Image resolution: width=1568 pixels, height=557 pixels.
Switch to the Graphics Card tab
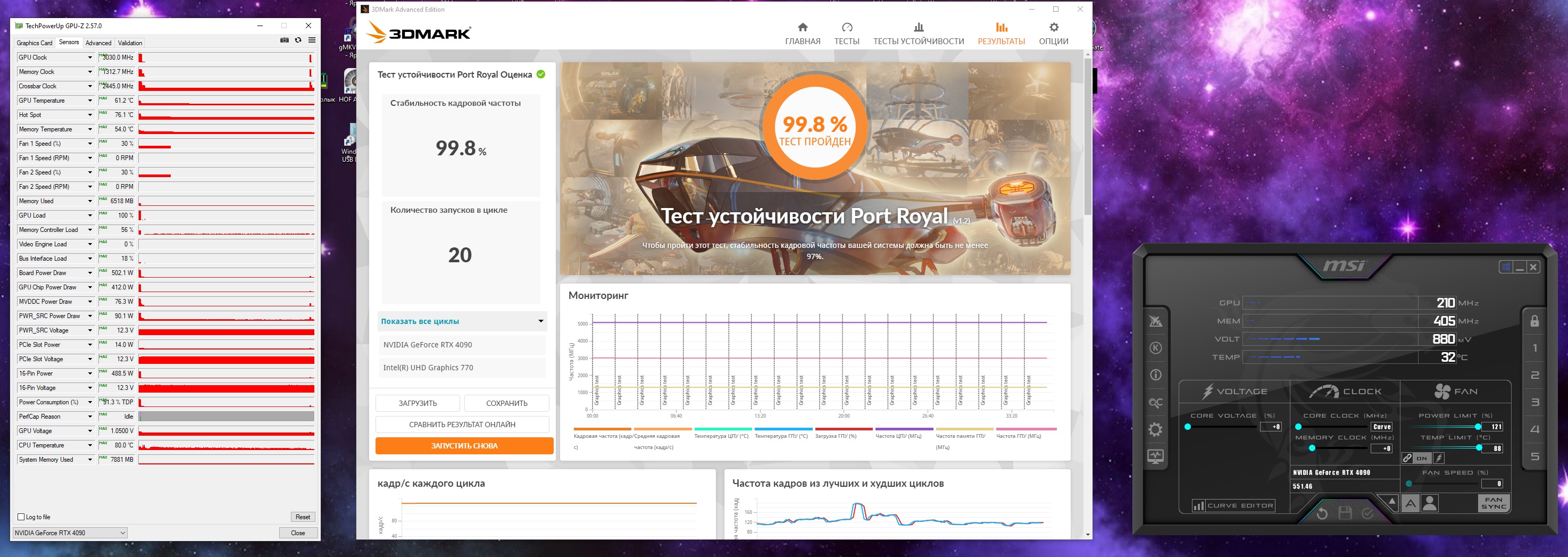point(35,43)
